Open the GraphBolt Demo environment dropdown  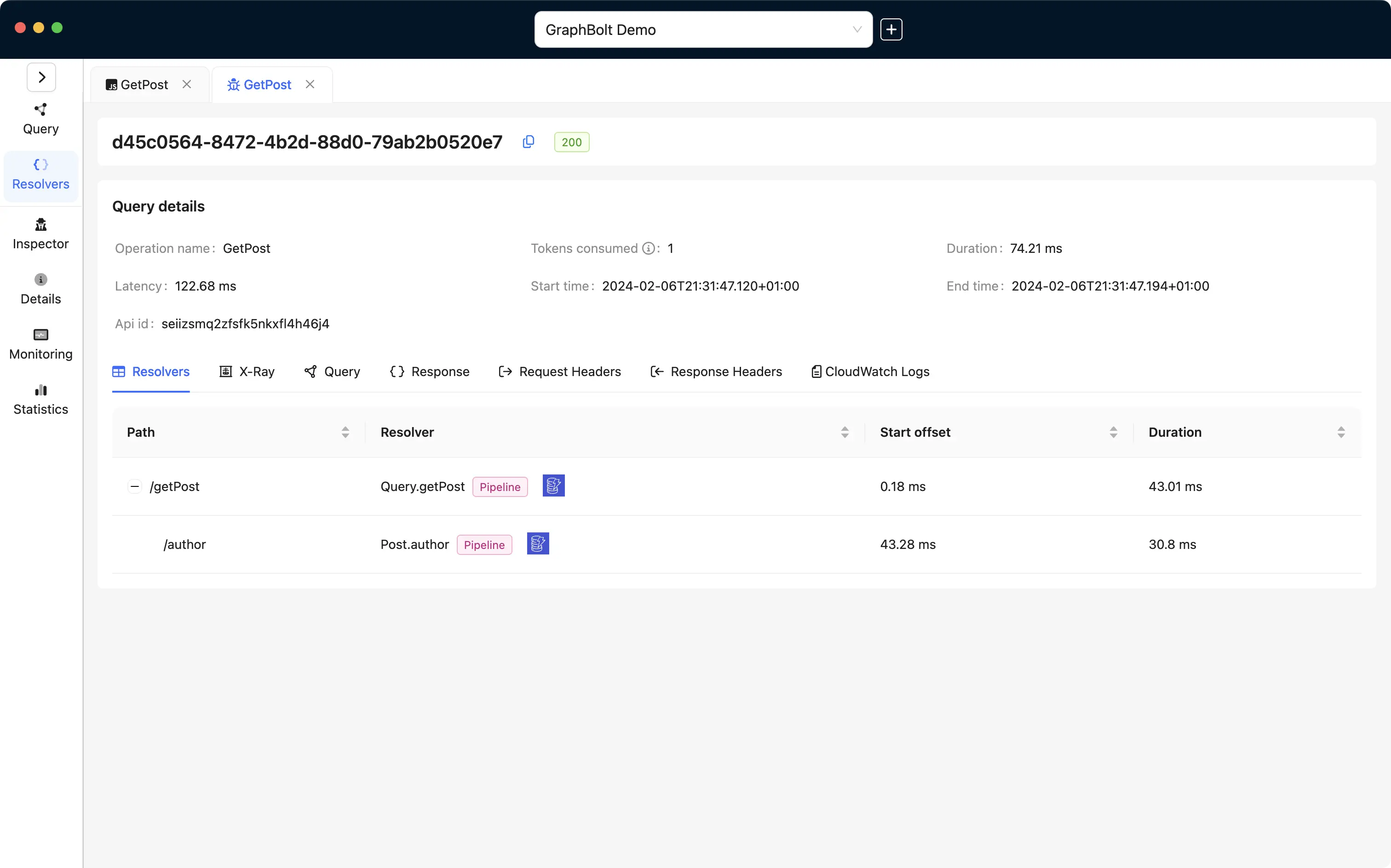tap(702, 29)
